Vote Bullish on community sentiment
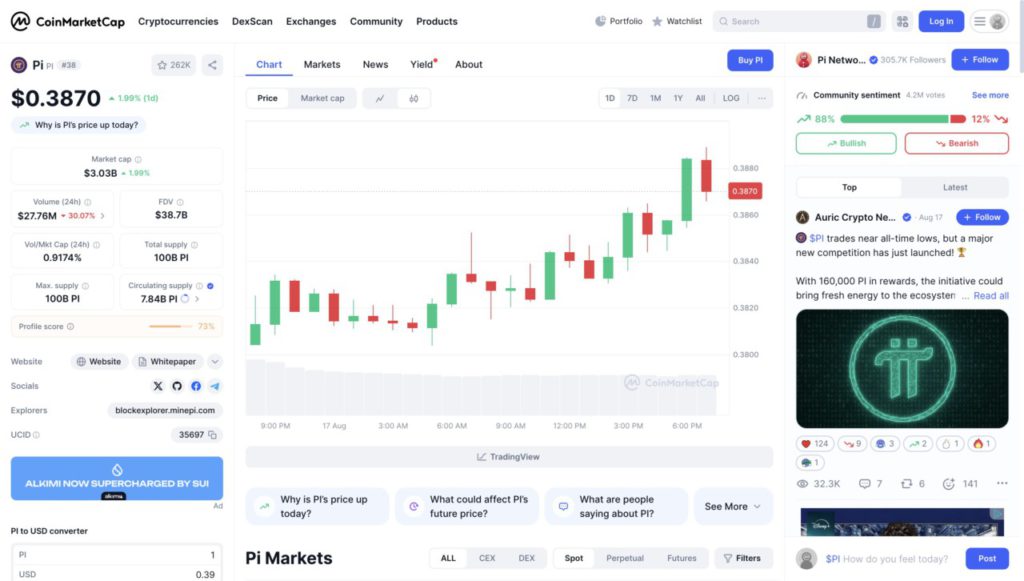 point(846,143)
